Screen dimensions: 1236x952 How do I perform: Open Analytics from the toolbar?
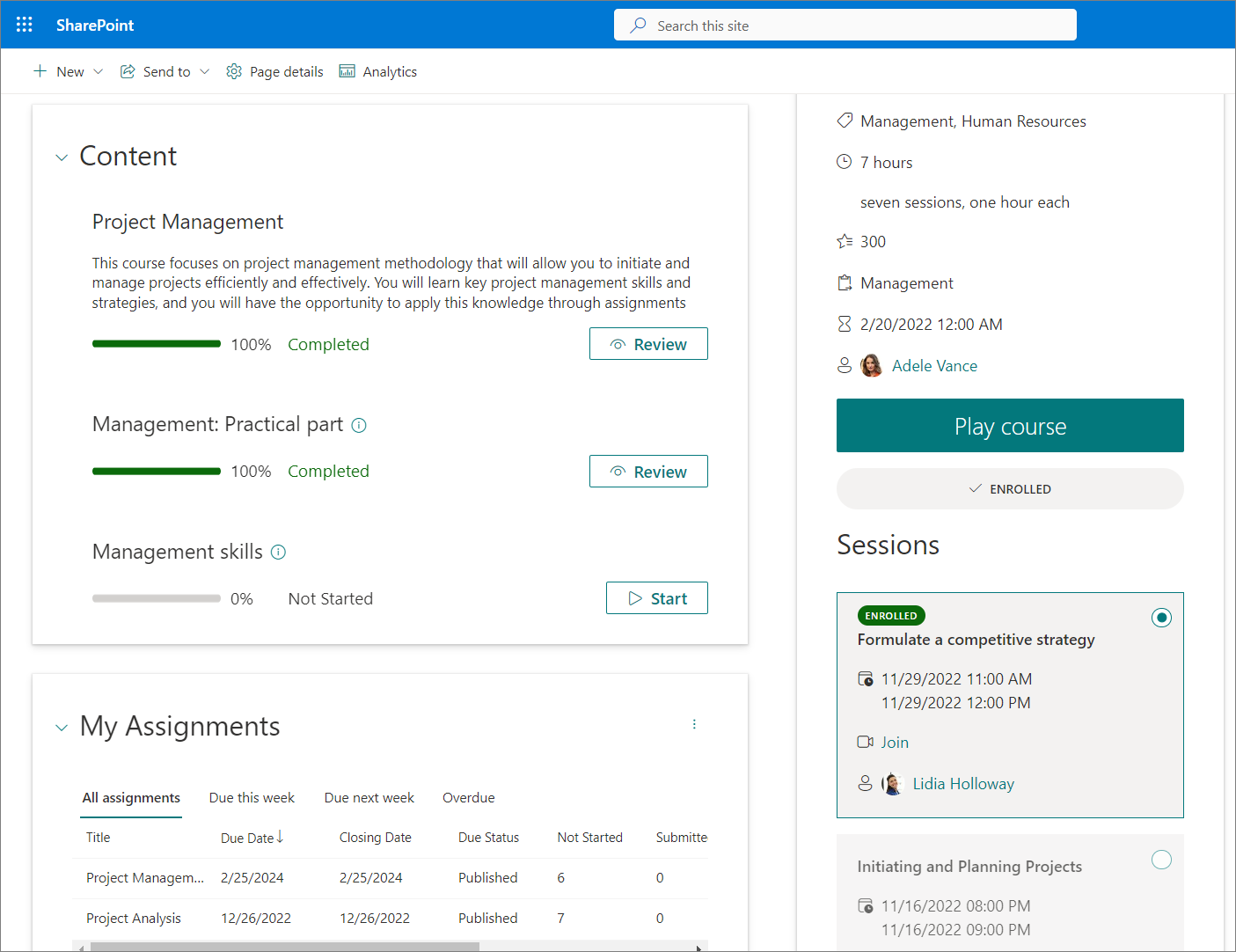click(x=378, y=71)
